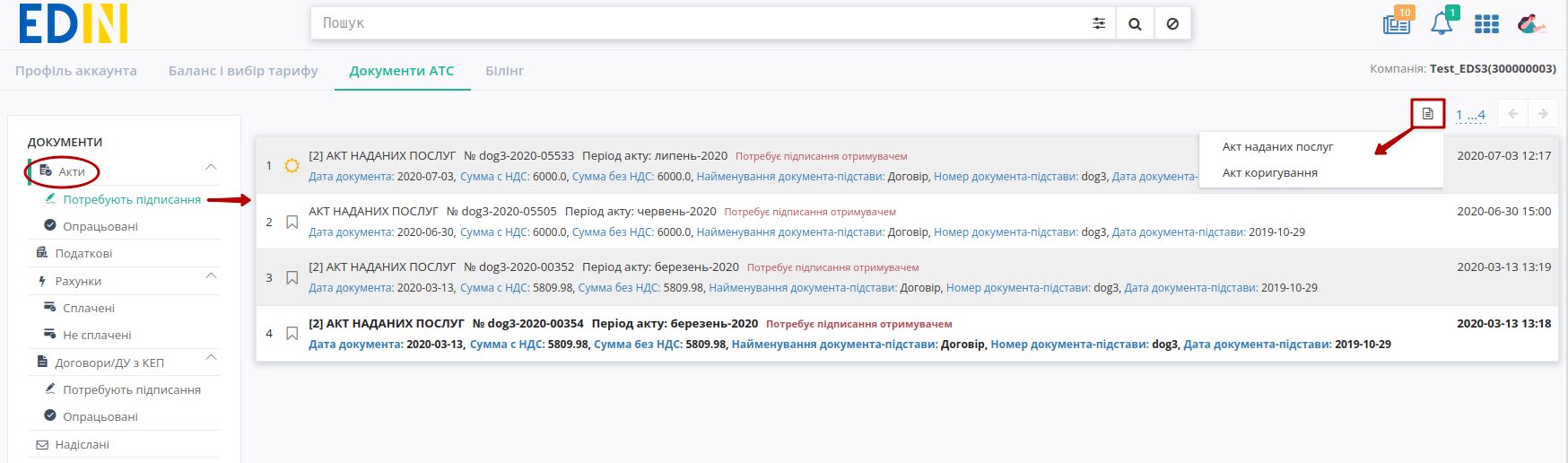Image resolution: width=1568 pixels, height=463 pixels.
Task: Click the magnifier search button
Action: point(1135,24)
